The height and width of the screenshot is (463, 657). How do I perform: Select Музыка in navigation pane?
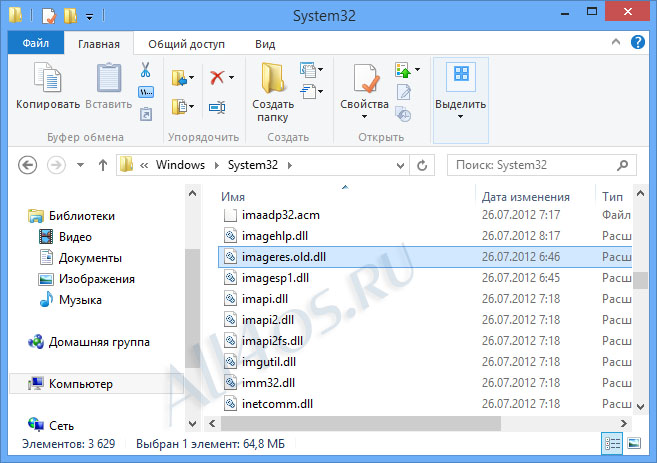[70, 300]
